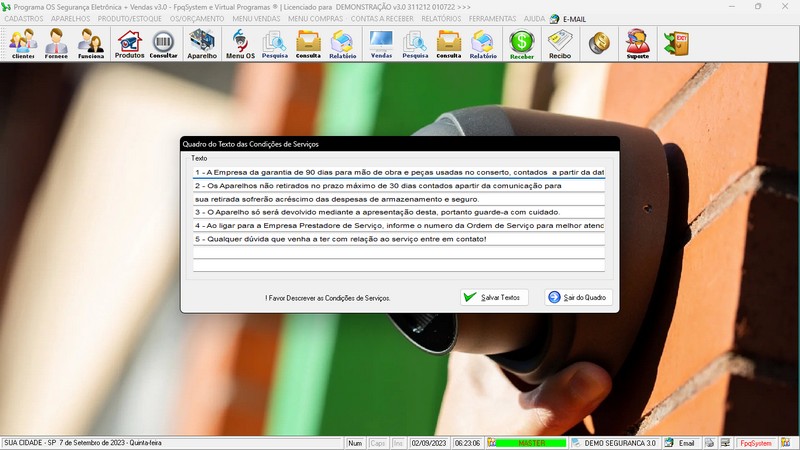This screenshot has width=800, height=450.
Task: Click the last empty text line in the dialog
Action: click(399, 265)
